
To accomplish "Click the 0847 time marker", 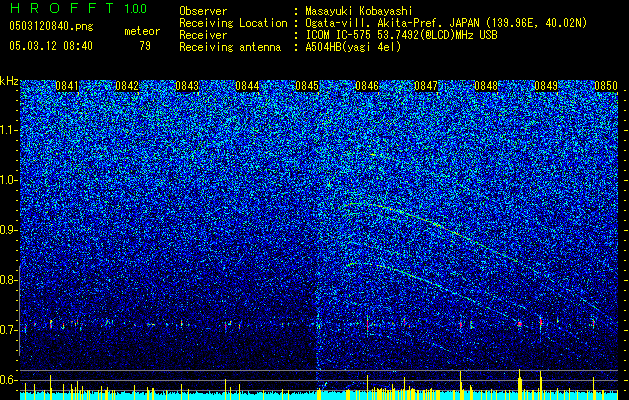I will tap(426, 86).
